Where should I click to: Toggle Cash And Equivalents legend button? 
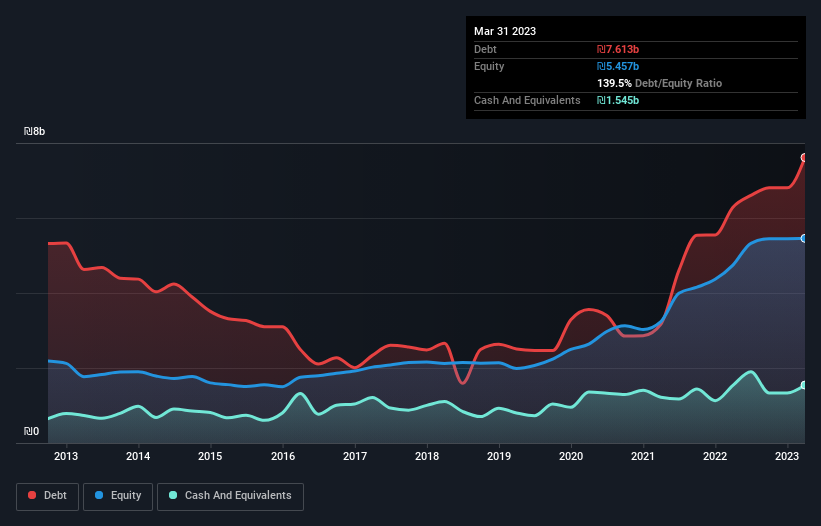230,496
